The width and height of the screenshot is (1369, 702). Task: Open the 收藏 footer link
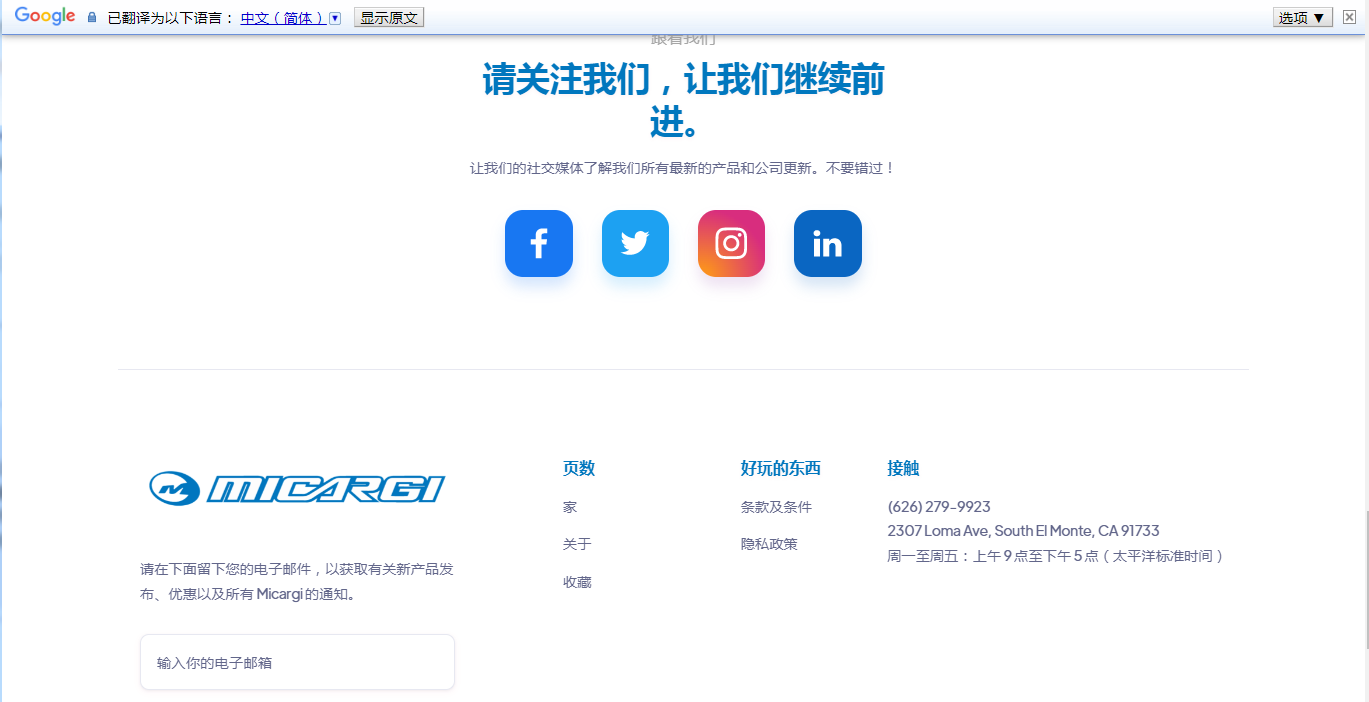click(x=577, y=582)
